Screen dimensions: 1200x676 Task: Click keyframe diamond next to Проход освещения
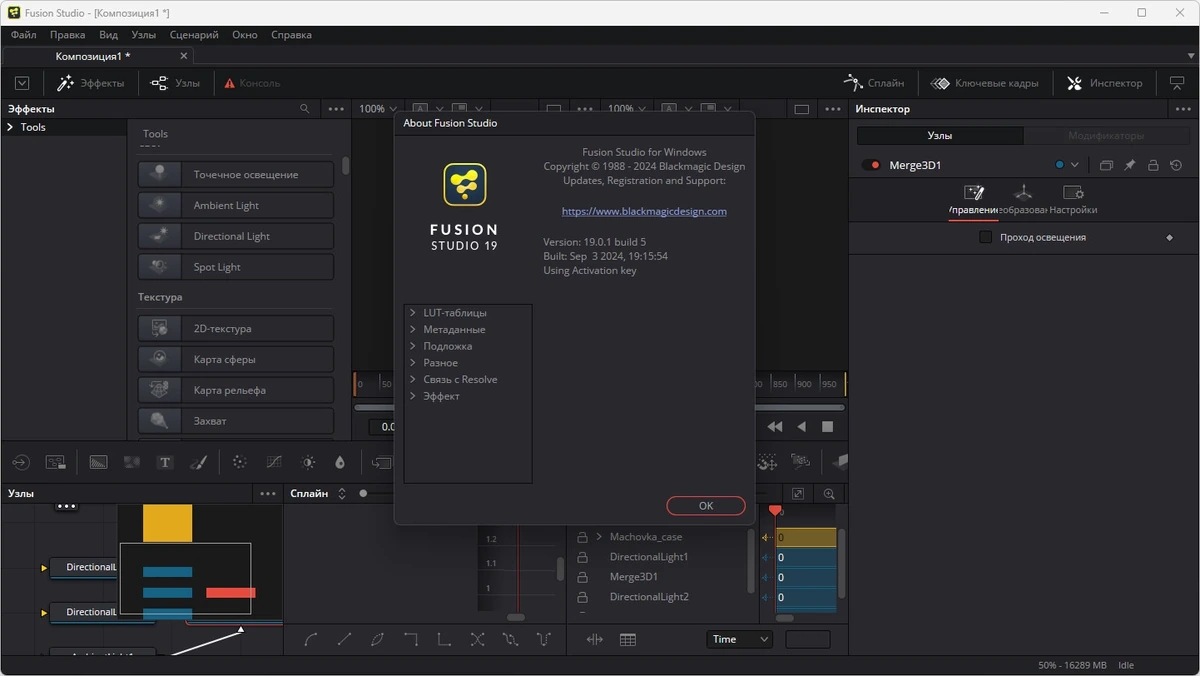coord(1170,238)
